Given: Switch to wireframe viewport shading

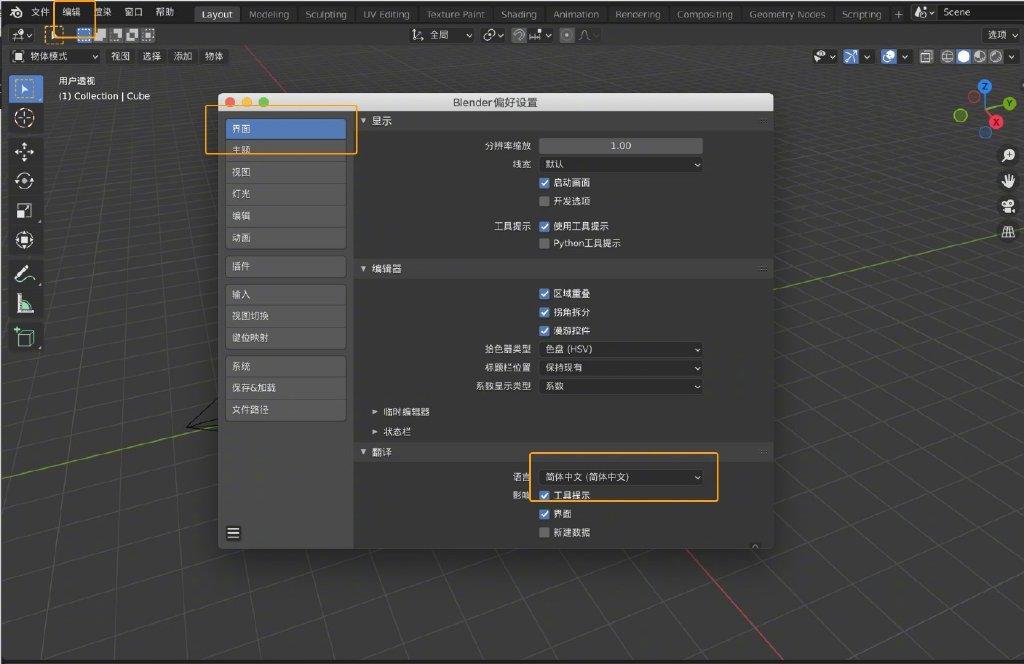Looking at the screenshot, I should [x=947, y=57].
